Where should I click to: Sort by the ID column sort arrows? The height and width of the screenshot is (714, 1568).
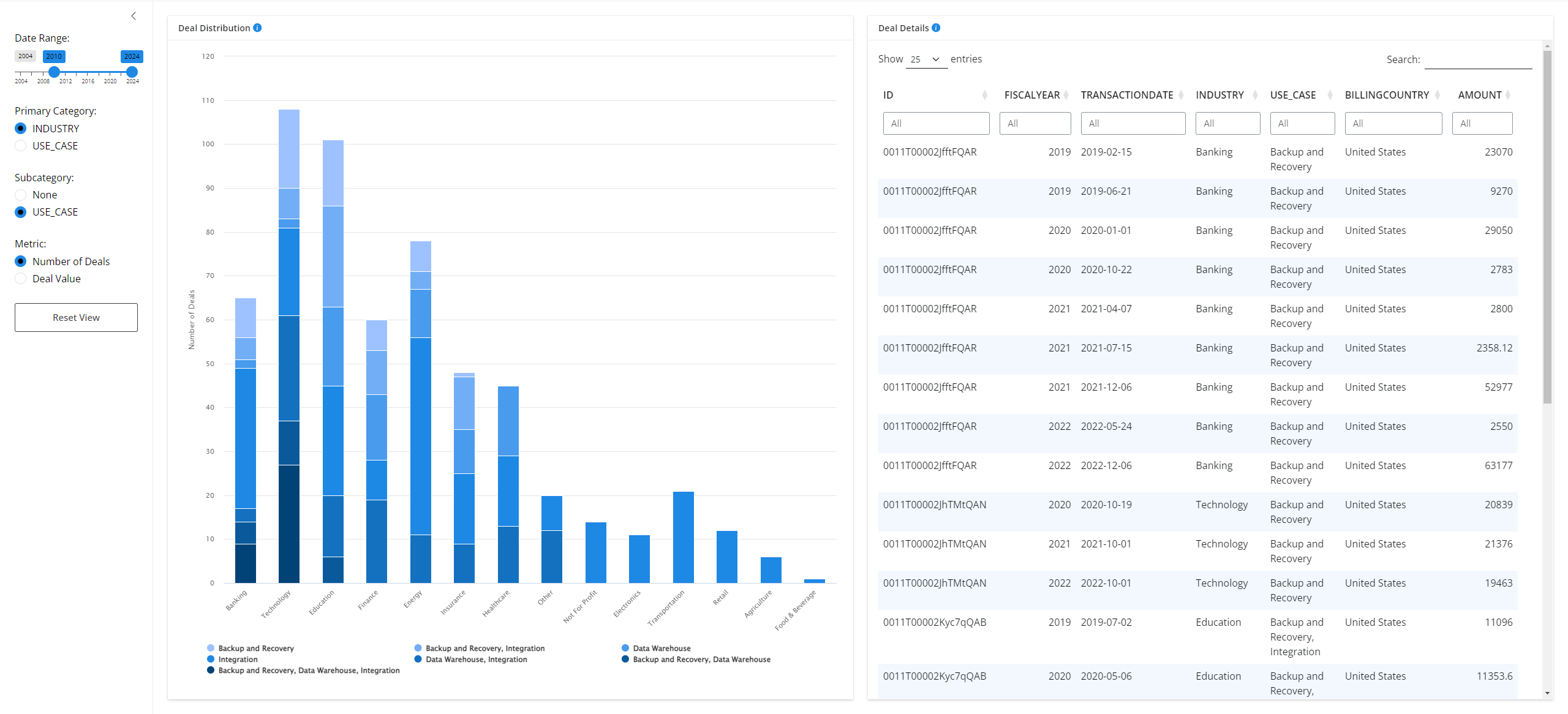(x=984, y=95)
